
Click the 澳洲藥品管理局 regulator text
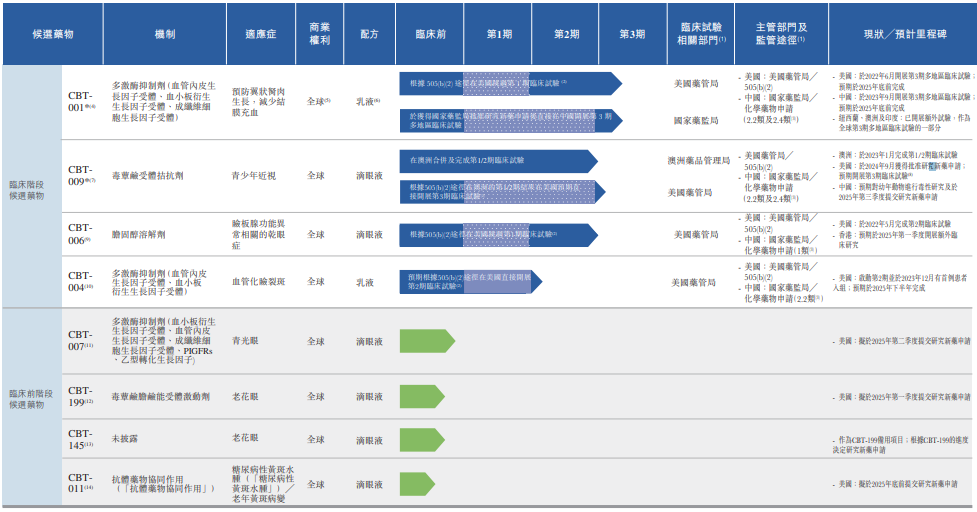click(x=699, y=160)
